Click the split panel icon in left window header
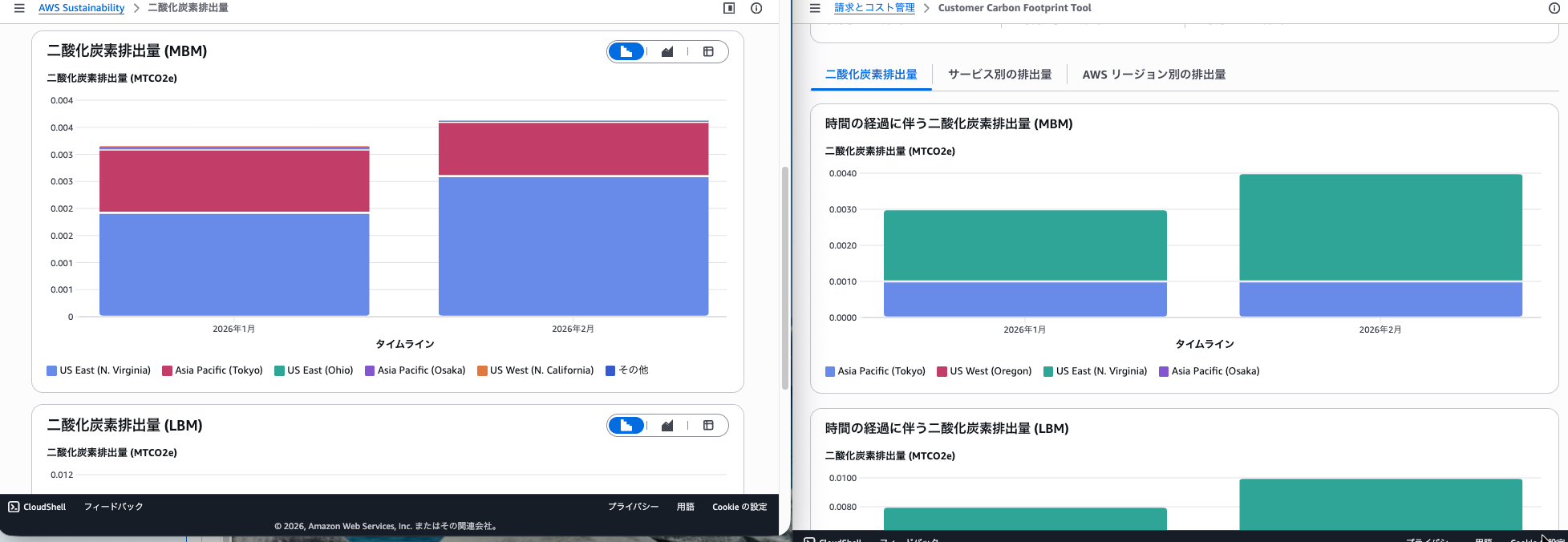Viewport: 1568px width, 542px height. [x=729, y=8]
